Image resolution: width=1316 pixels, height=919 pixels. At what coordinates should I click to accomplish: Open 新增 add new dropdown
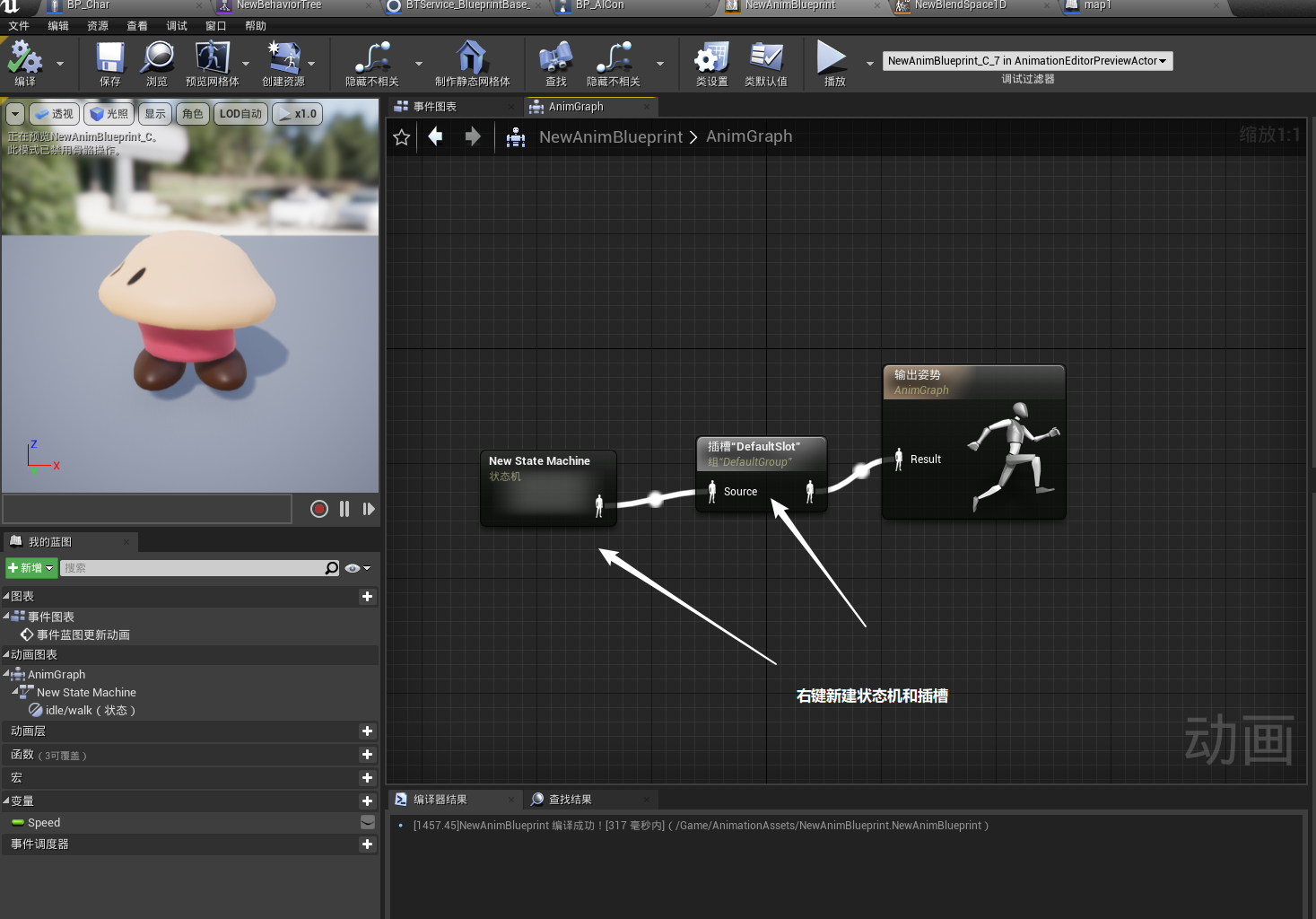(x=31, y=568)
